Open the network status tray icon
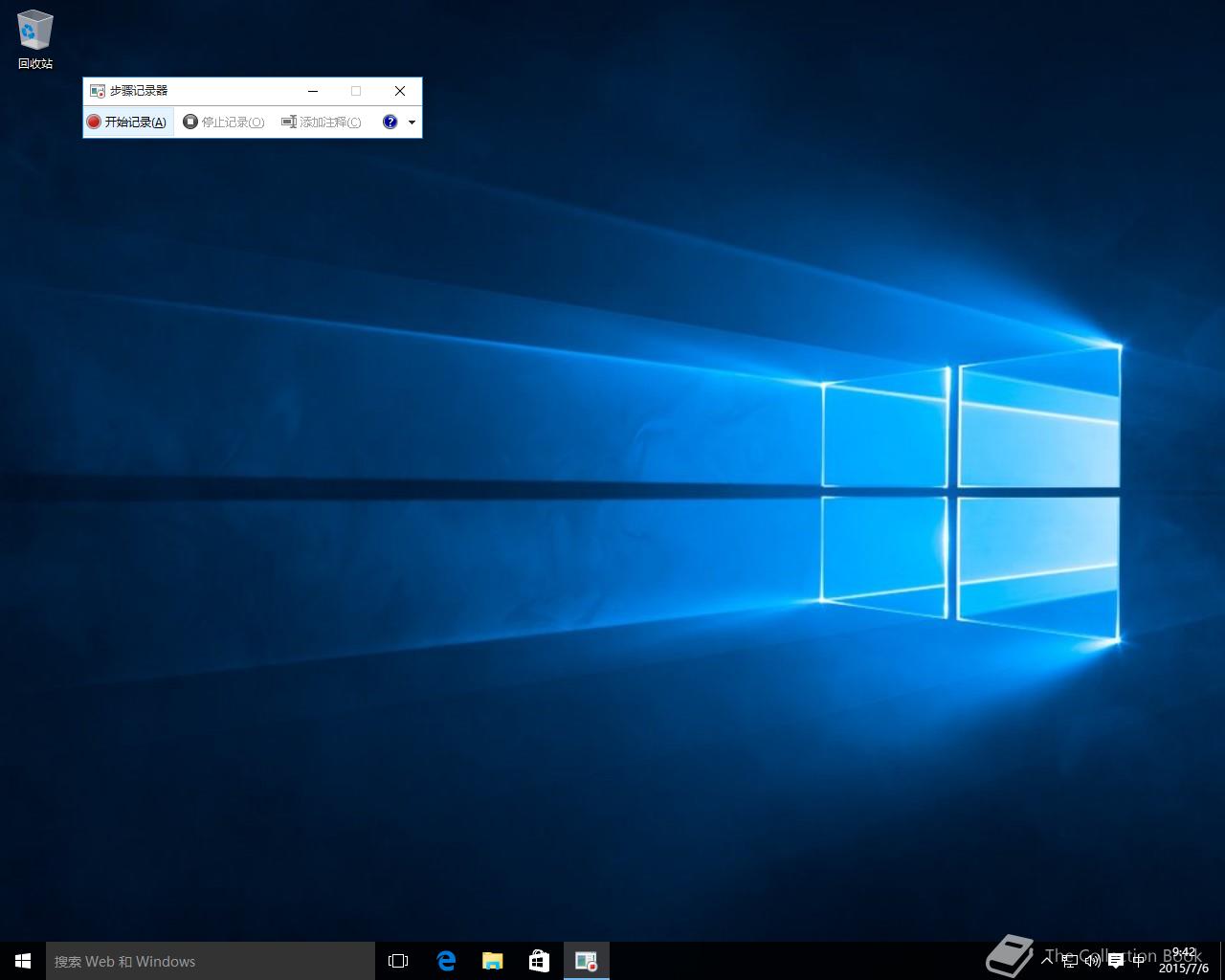This screenshot has height=980, width=1225. (1070, 961)
